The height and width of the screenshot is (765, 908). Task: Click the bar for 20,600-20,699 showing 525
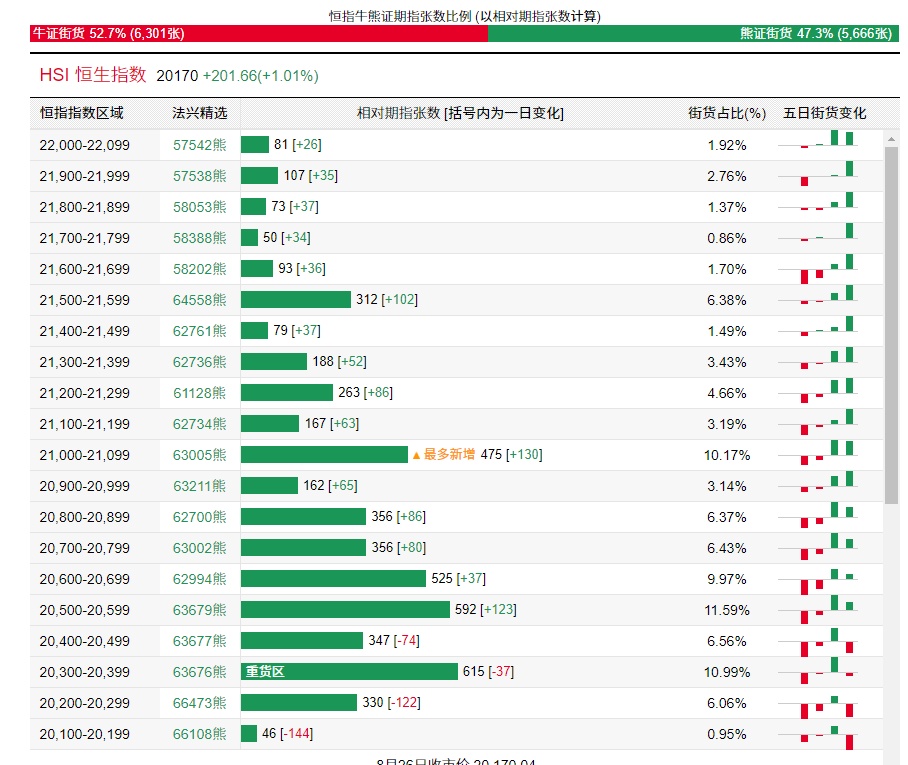[x=333, y=579]
